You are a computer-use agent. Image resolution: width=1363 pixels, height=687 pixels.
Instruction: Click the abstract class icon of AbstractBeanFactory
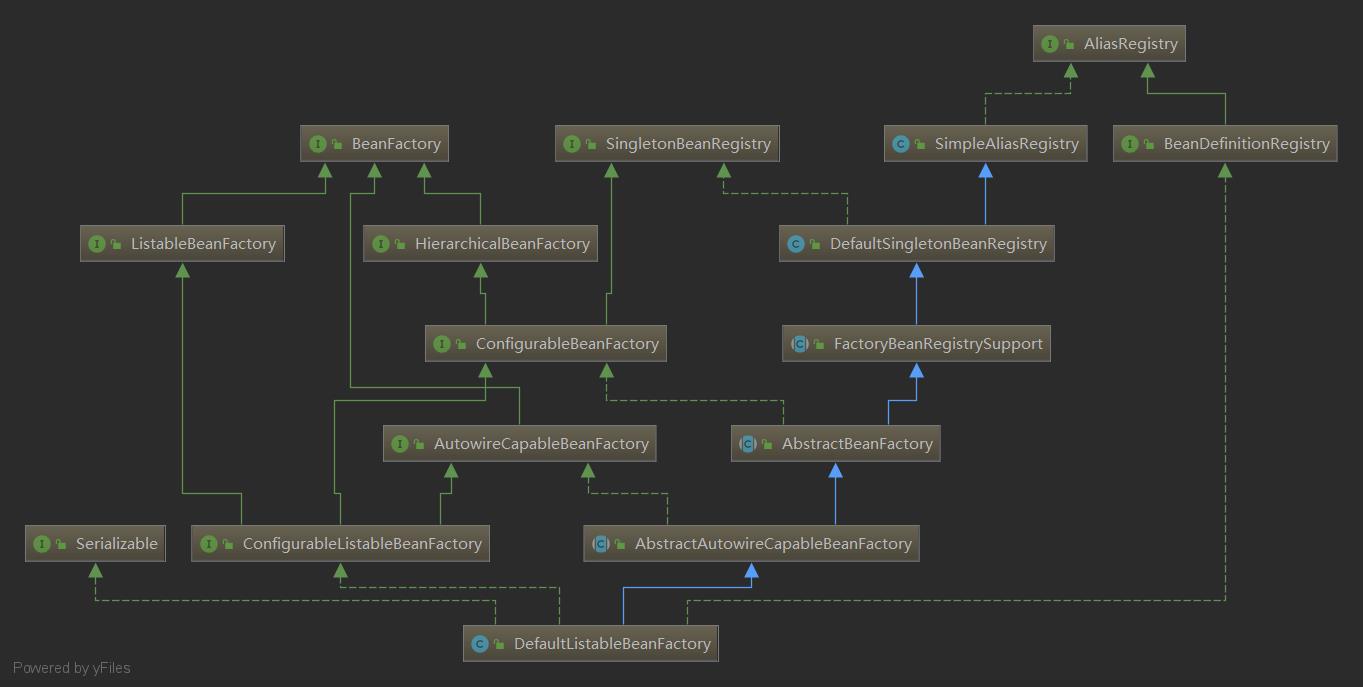[748, 444]
